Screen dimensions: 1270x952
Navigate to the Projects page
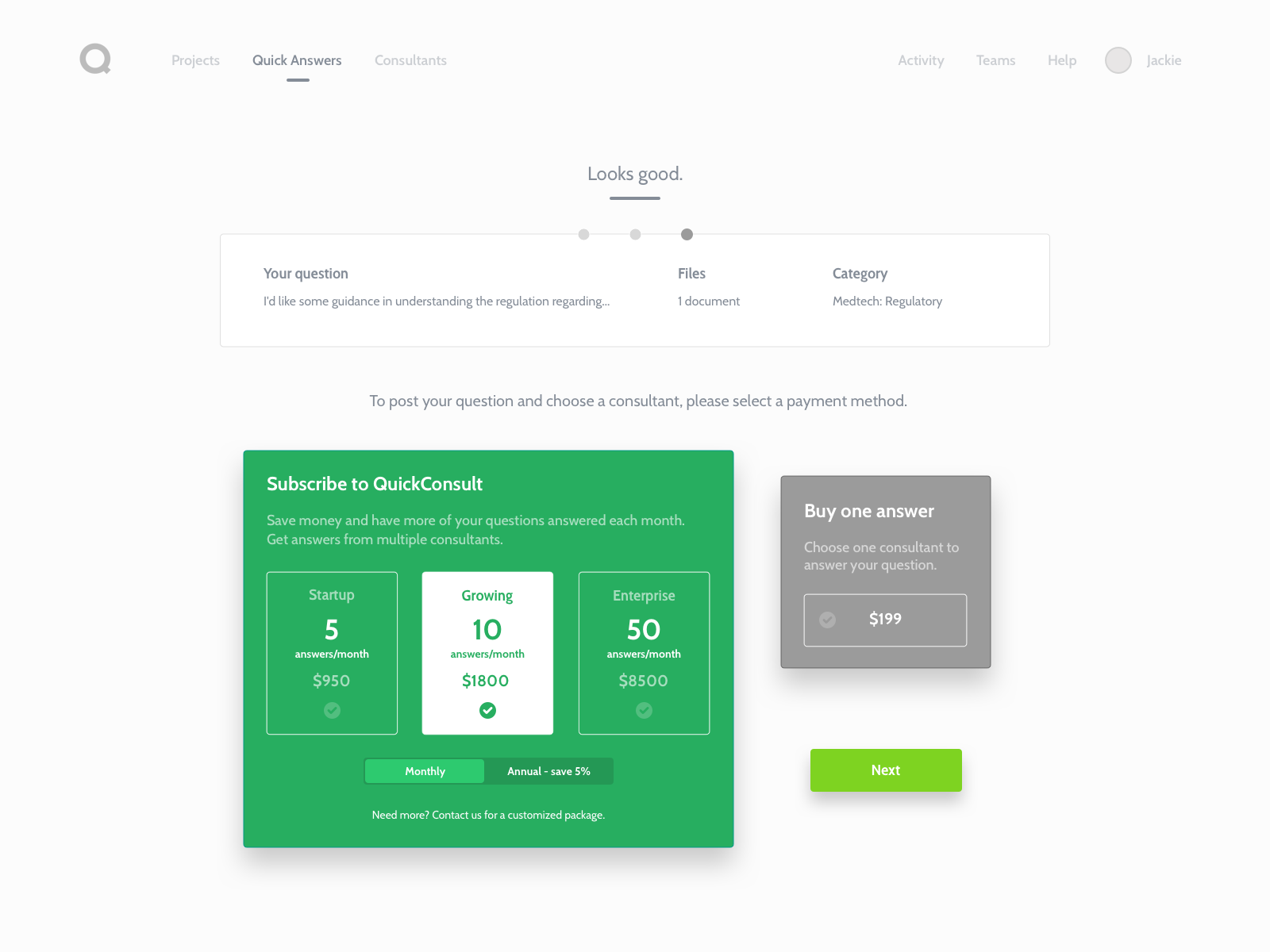(195, 60)
